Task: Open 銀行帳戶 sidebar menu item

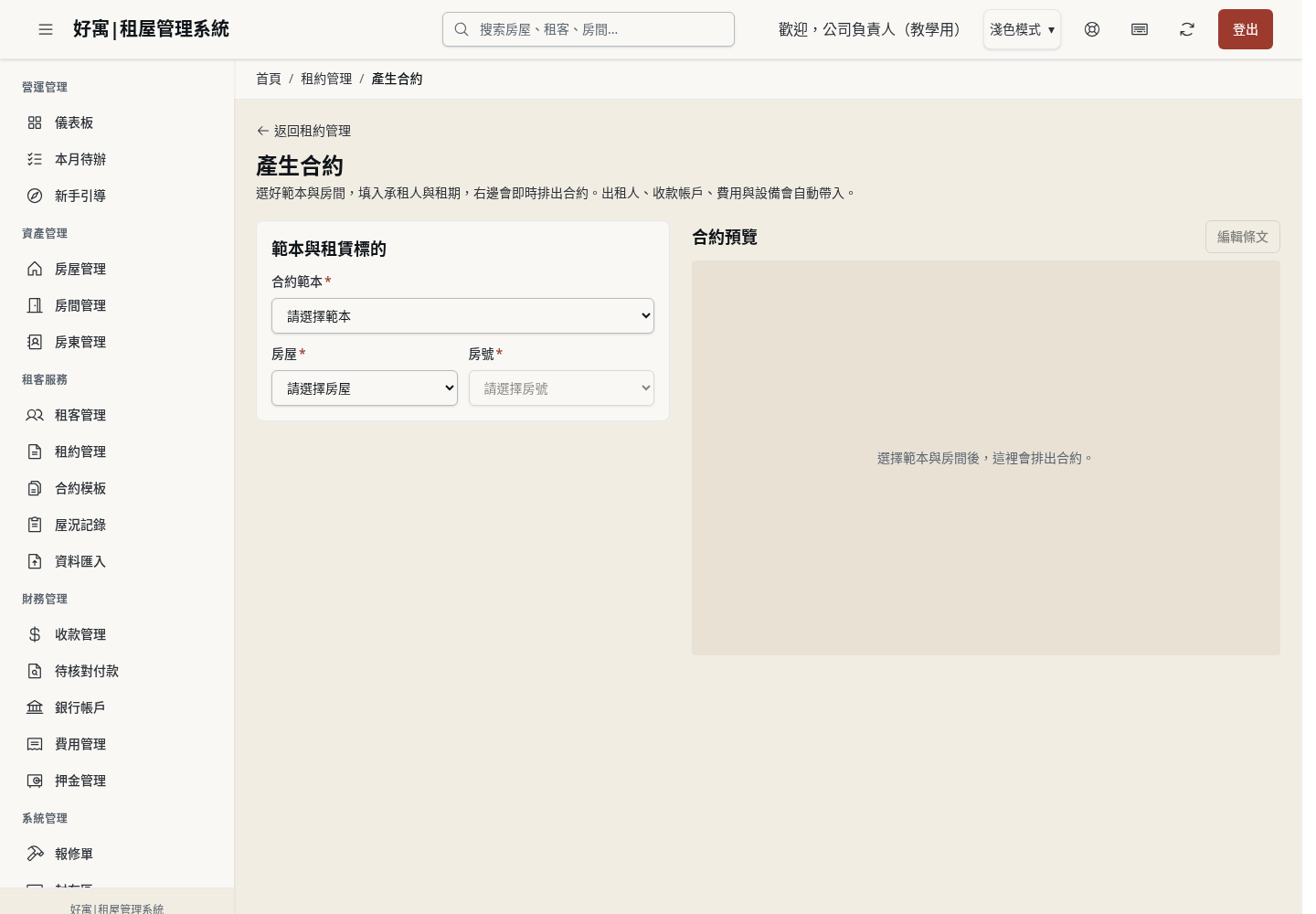Action: (117, 707)
